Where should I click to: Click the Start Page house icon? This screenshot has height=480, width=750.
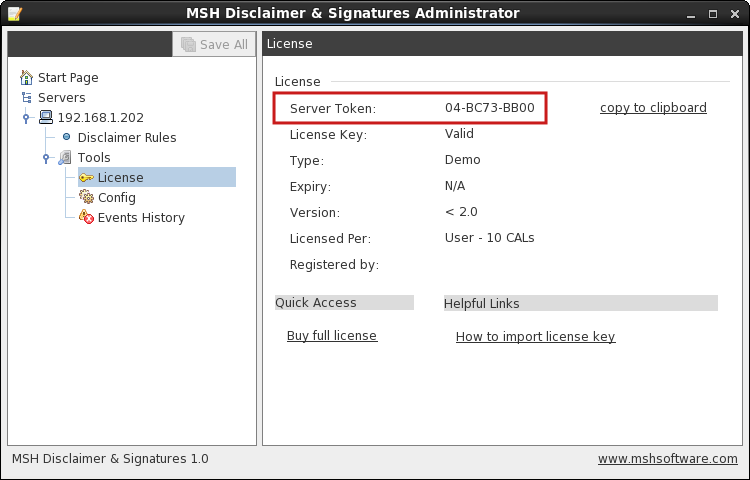[26, 77]
